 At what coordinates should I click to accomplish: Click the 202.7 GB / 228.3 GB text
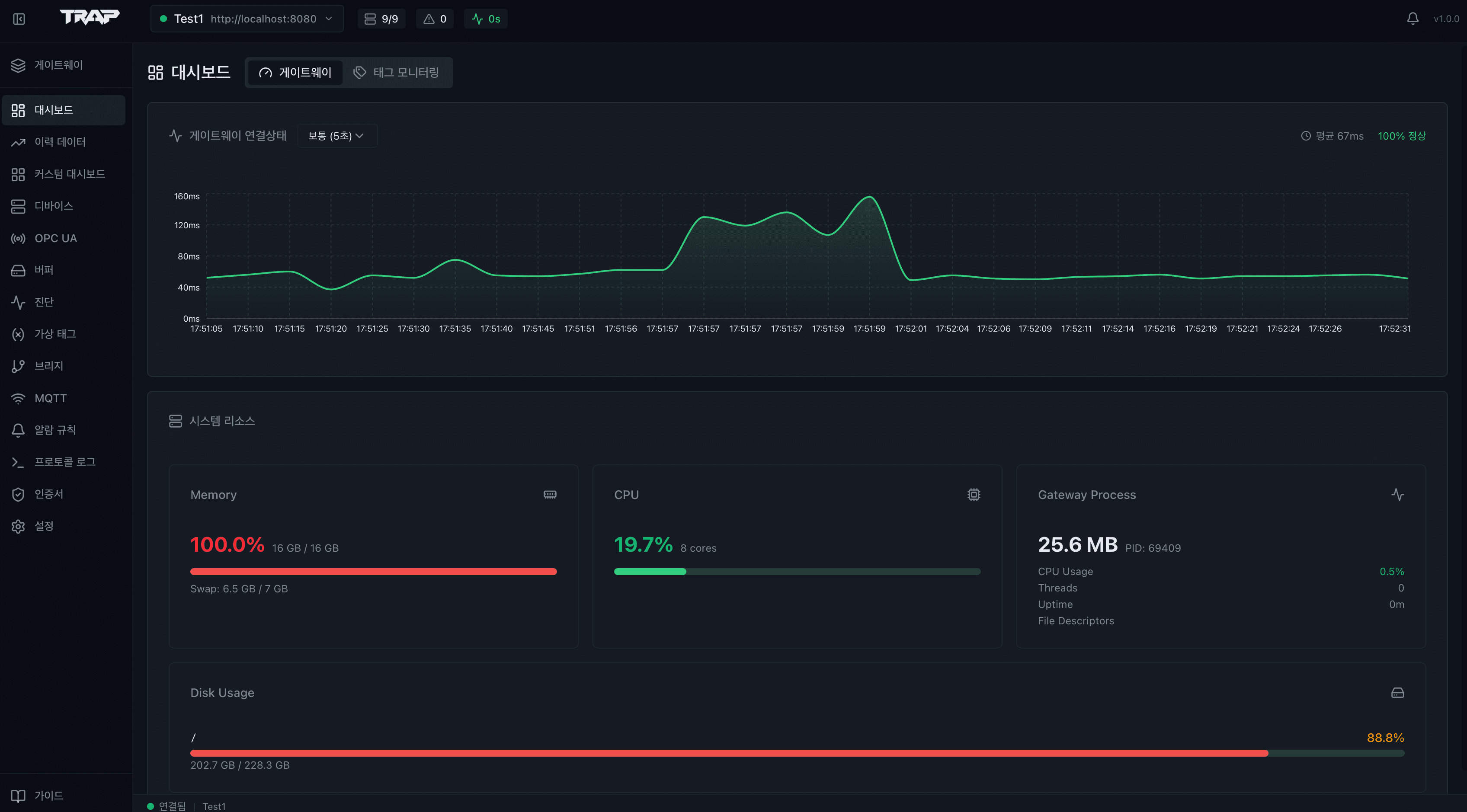coord(240,765)
